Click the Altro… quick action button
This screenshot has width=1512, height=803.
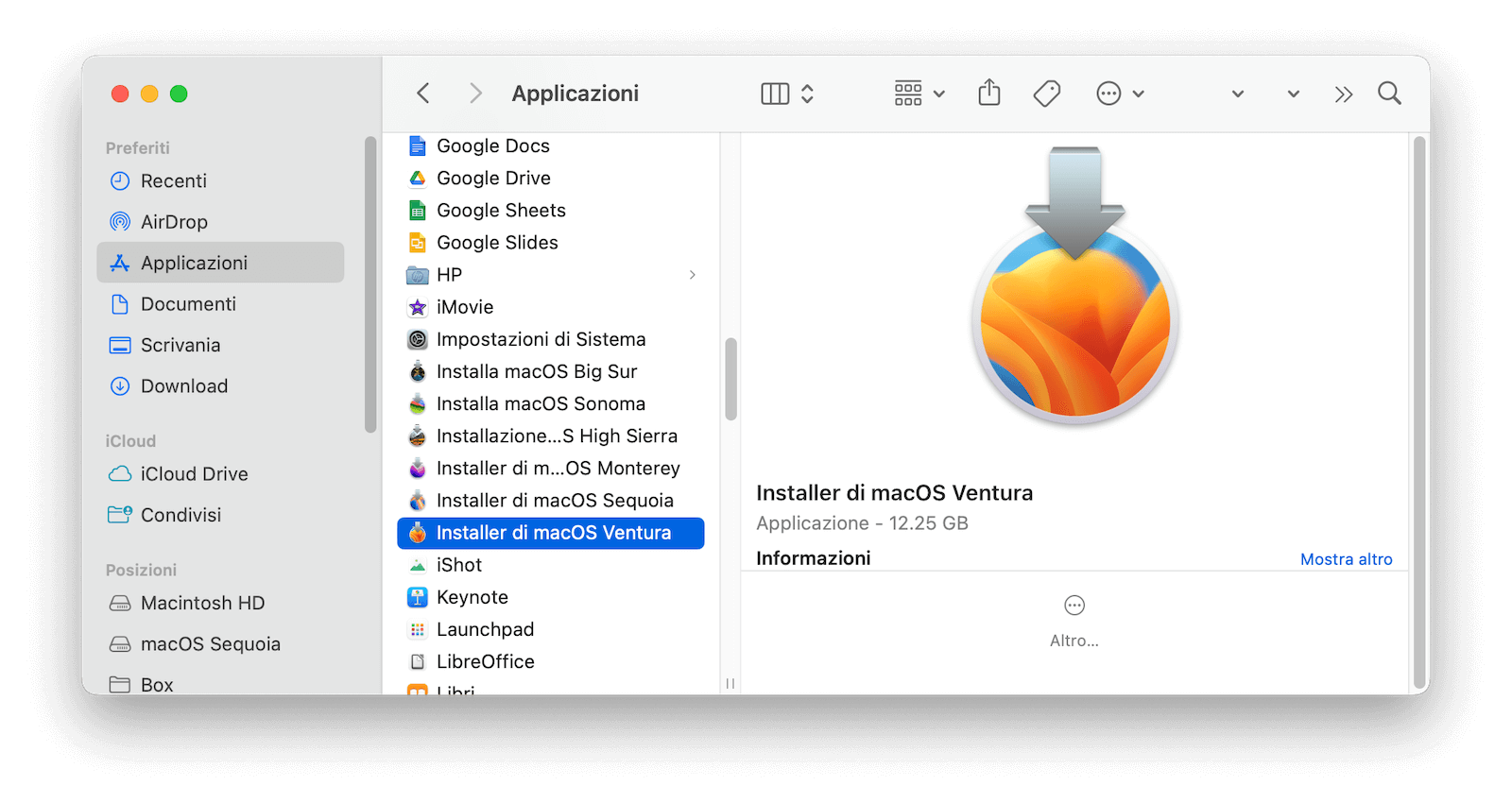point(1074,621)
